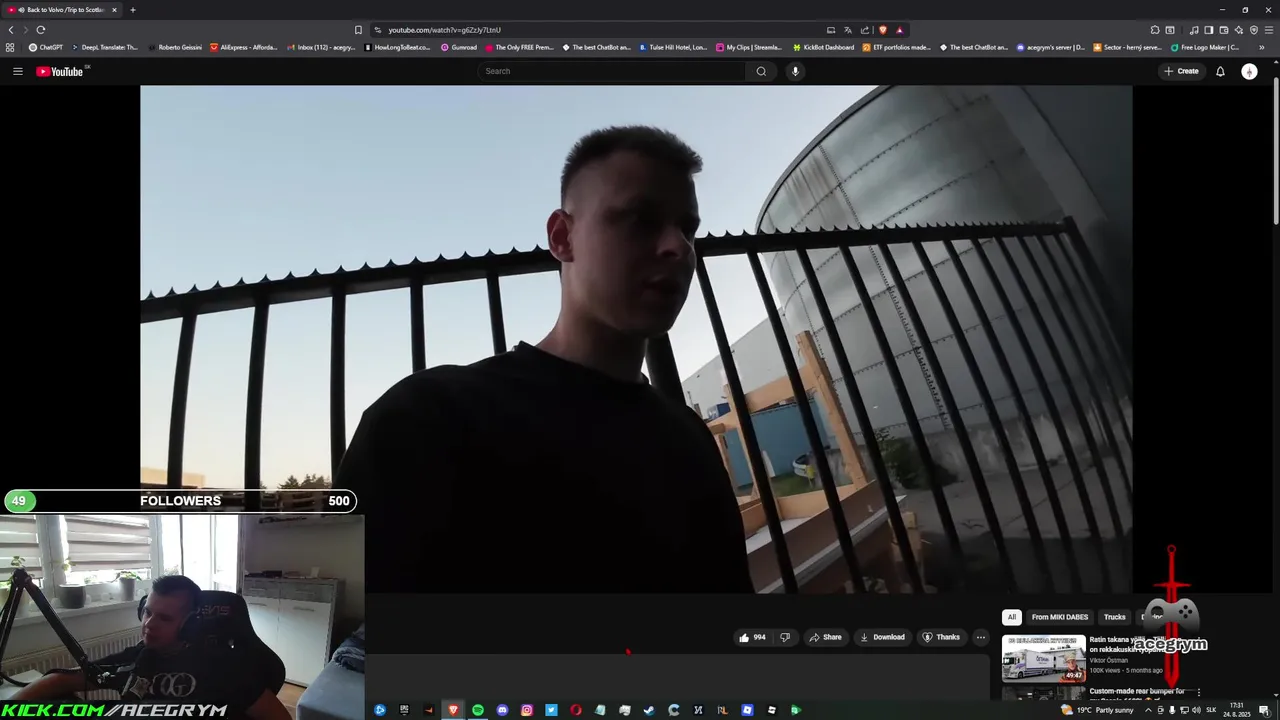The image size is (1280, 720).
Task: Open Discord from the taskbar
Action: pos(502,710)
